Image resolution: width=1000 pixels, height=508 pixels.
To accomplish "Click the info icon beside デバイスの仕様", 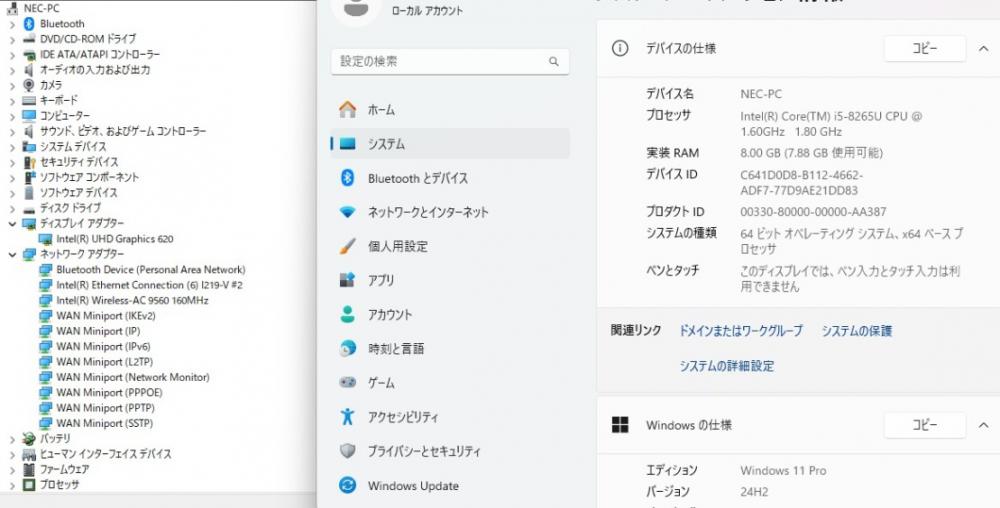I will point(620,48).
